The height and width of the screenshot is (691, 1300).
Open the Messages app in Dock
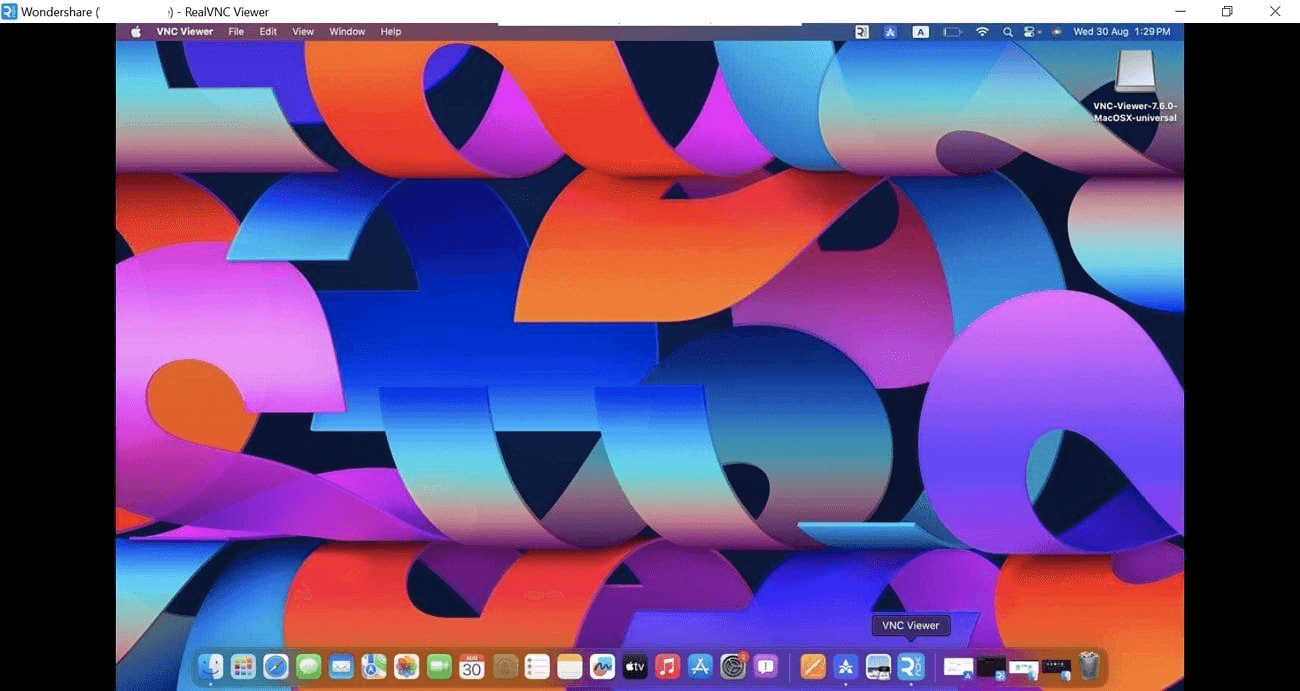coord(308,666)
